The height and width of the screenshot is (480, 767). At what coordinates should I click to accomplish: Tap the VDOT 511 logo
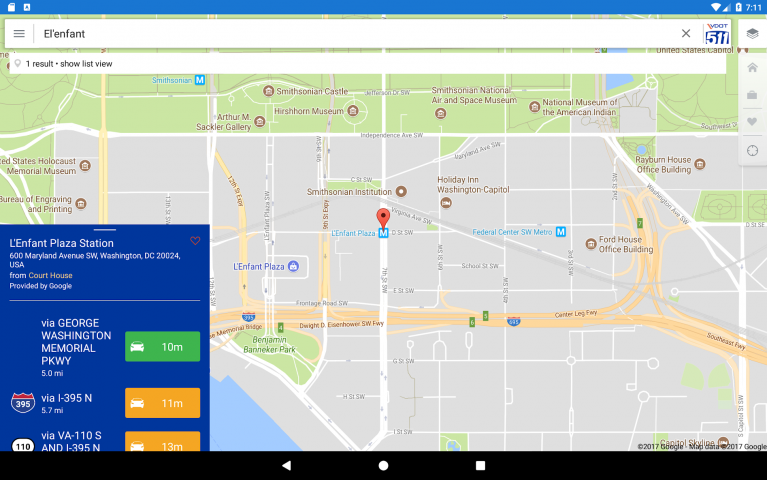(x=717, y=33)
